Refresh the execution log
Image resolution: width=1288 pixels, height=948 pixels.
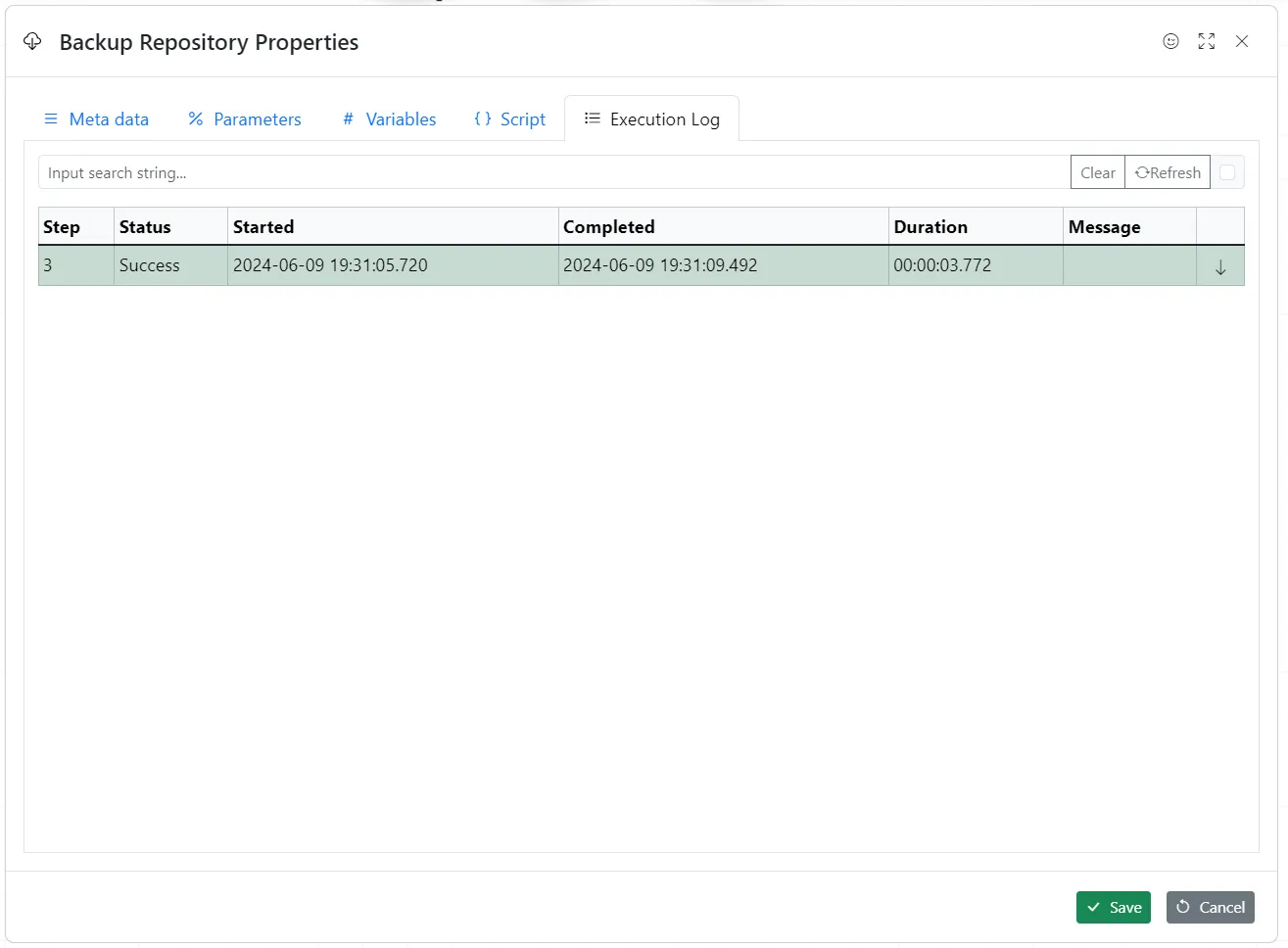[x=1168, y=172]
